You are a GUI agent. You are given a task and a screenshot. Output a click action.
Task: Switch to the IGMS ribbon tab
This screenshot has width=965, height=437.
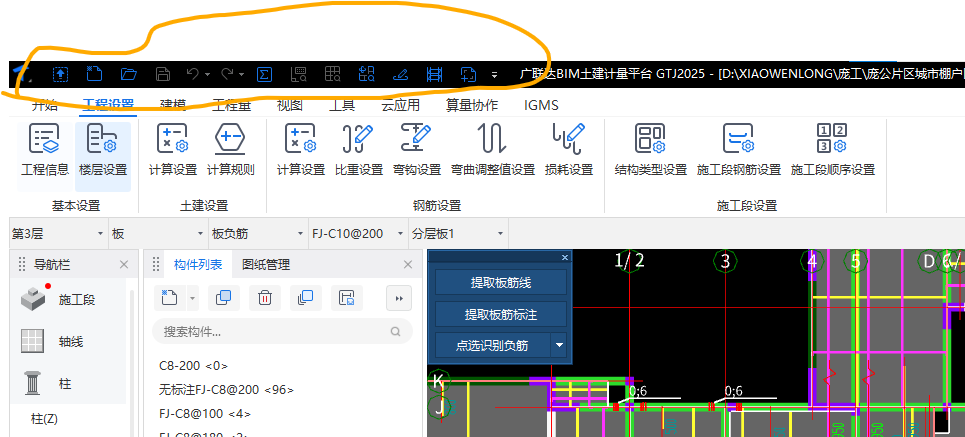[542, 105]
